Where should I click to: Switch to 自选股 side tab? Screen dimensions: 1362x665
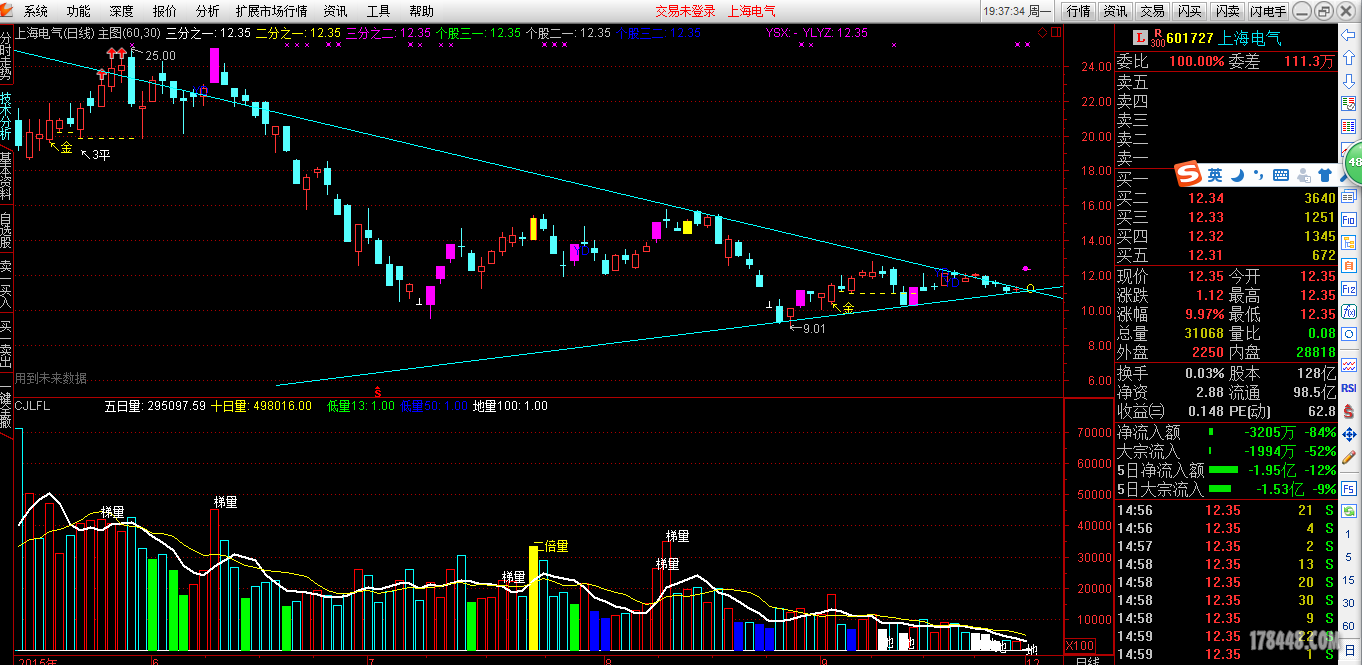[x=6, y=230]
